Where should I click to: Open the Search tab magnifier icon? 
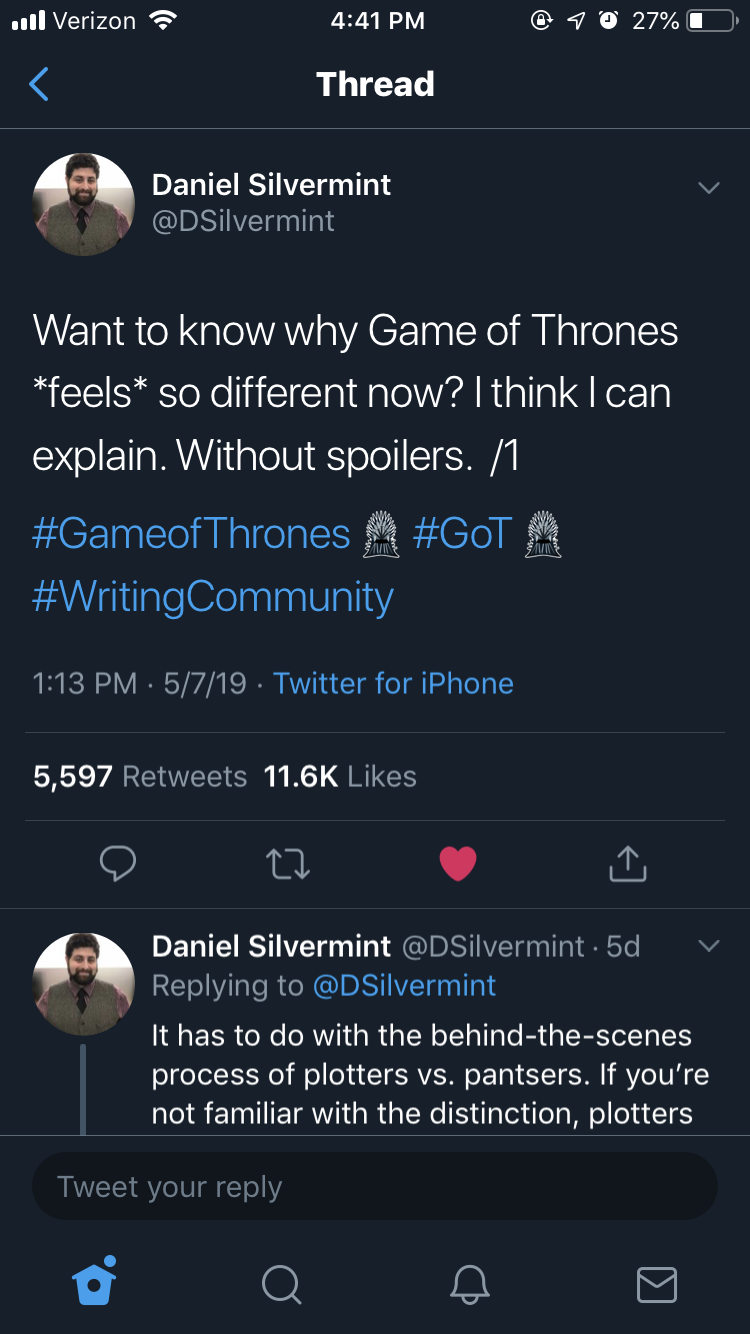click(281, 1284)
